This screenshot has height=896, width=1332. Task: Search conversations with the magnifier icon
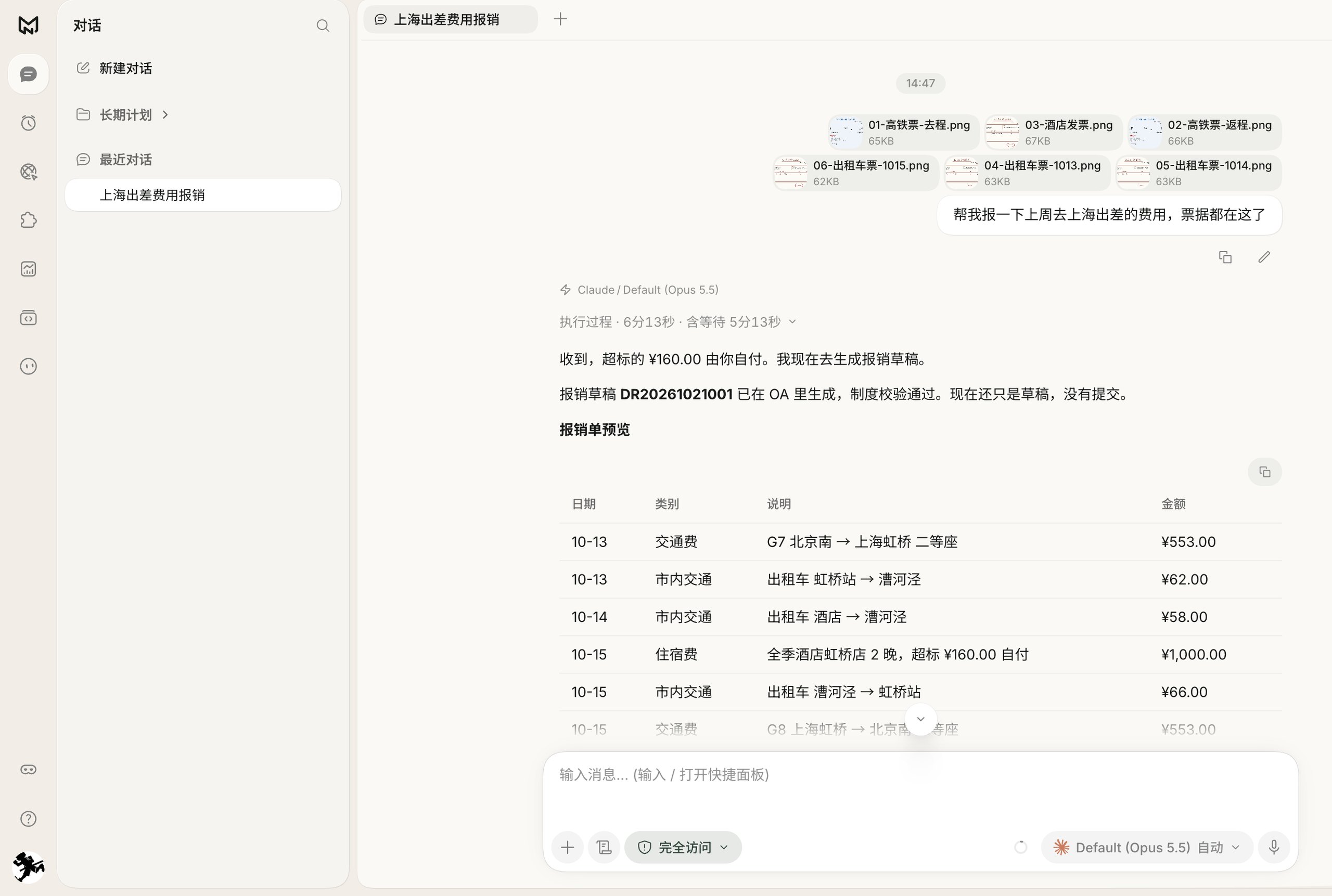click(323, 25)
